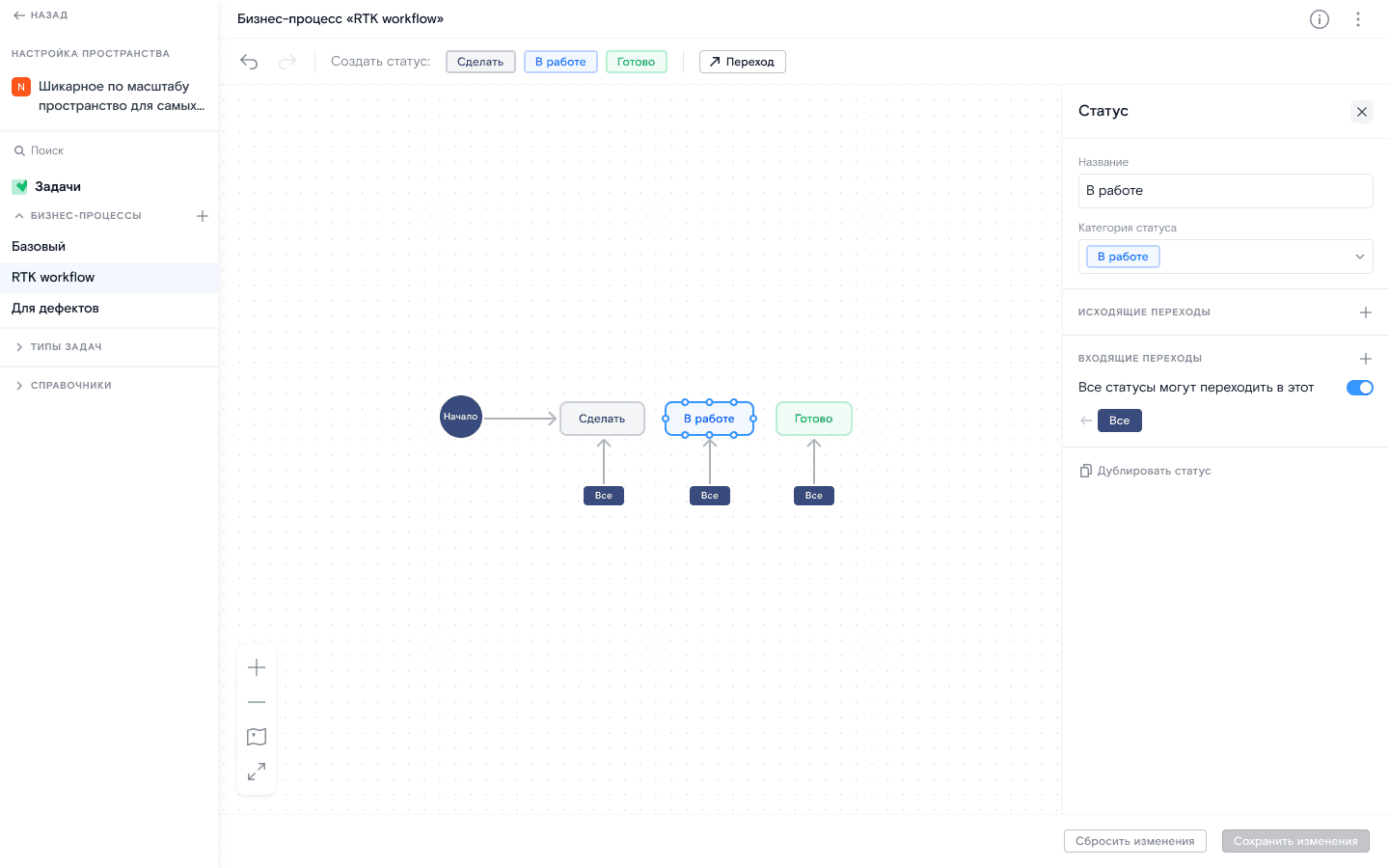The image size is (1389, 868).
Task: Click left arrow before Все chip
Action: click(x=1086, y=420)
